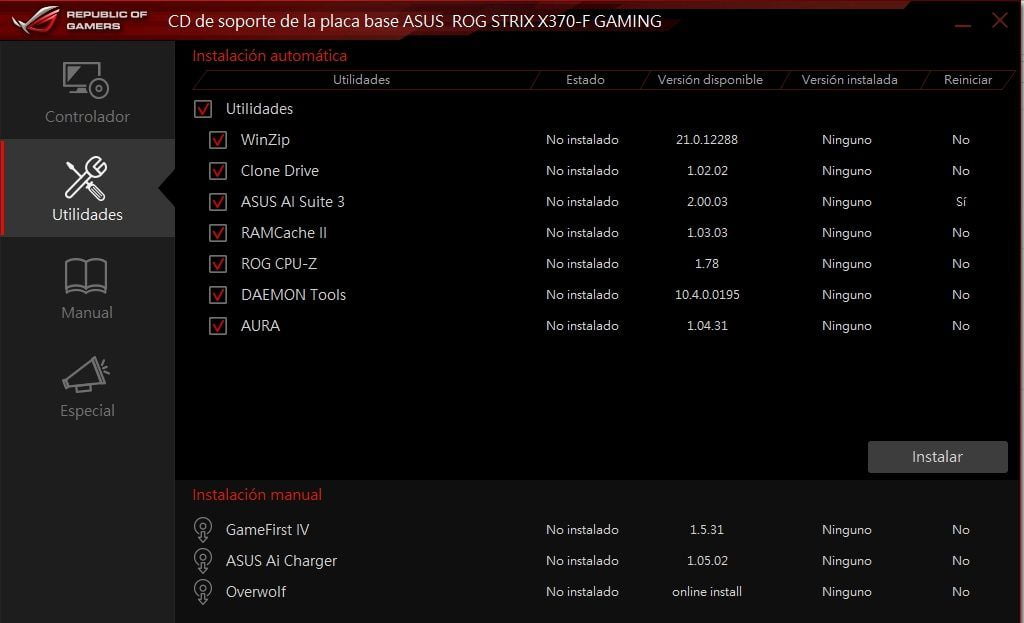This screenshot has height=623, width=1024.
Task: Click the 'Instalación automática' heading
Action: pos(269,56)
